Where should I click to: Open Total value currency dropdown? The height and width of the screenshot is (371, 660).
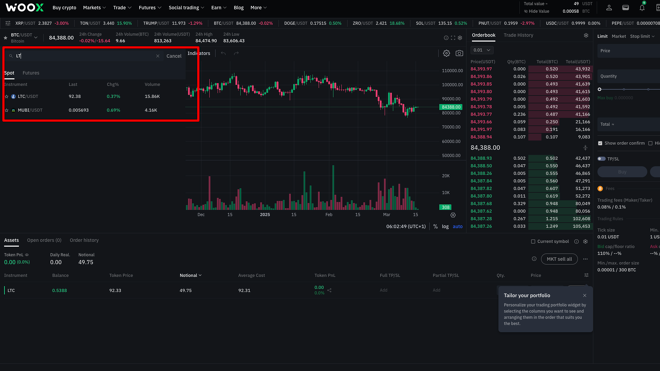[535, 4]
